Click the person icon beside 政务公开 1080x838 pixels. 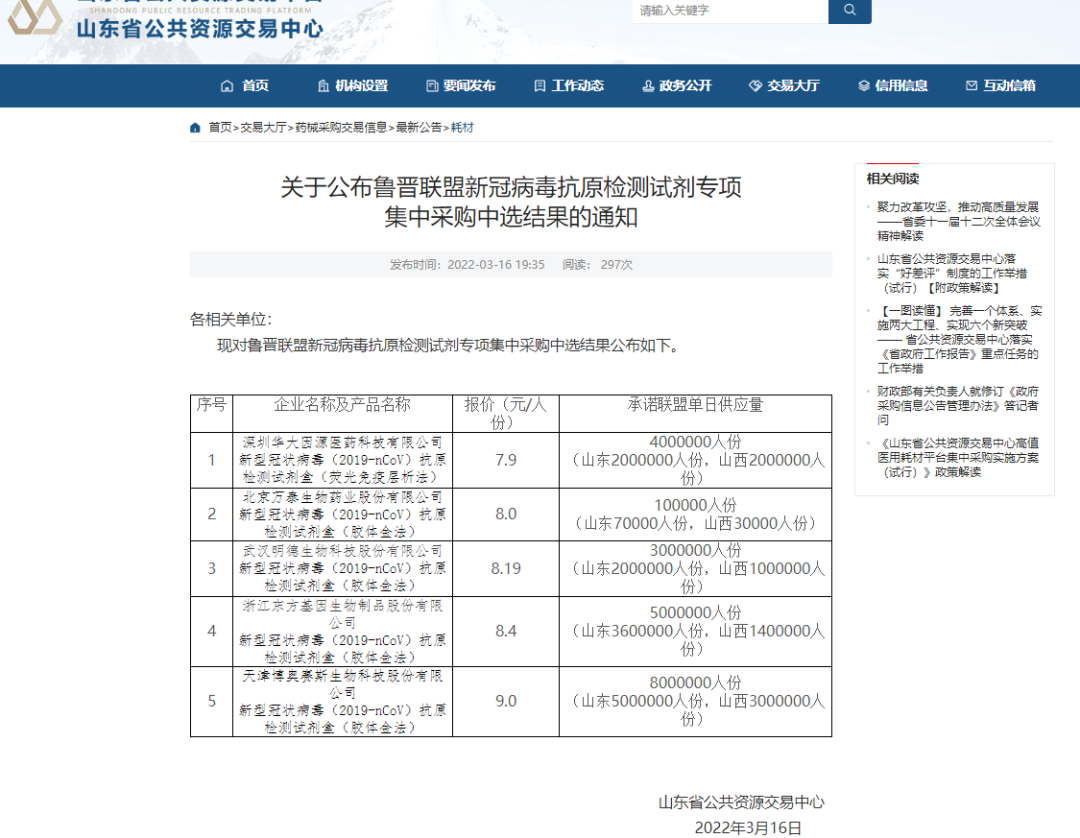pos(647,86)
